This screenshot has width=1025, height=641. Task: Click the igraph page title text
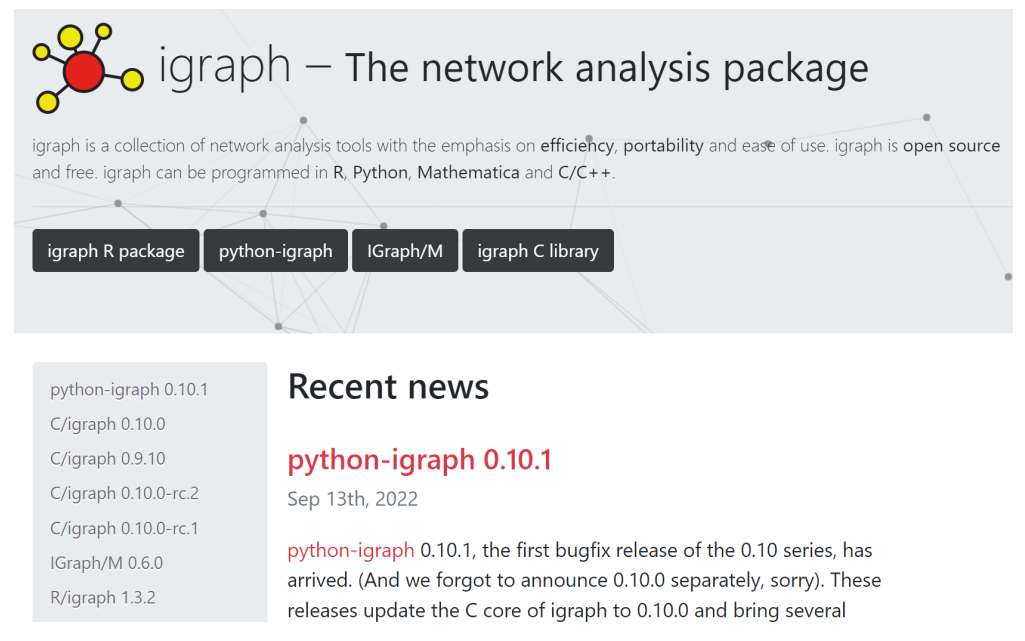[x=512, y=67]
